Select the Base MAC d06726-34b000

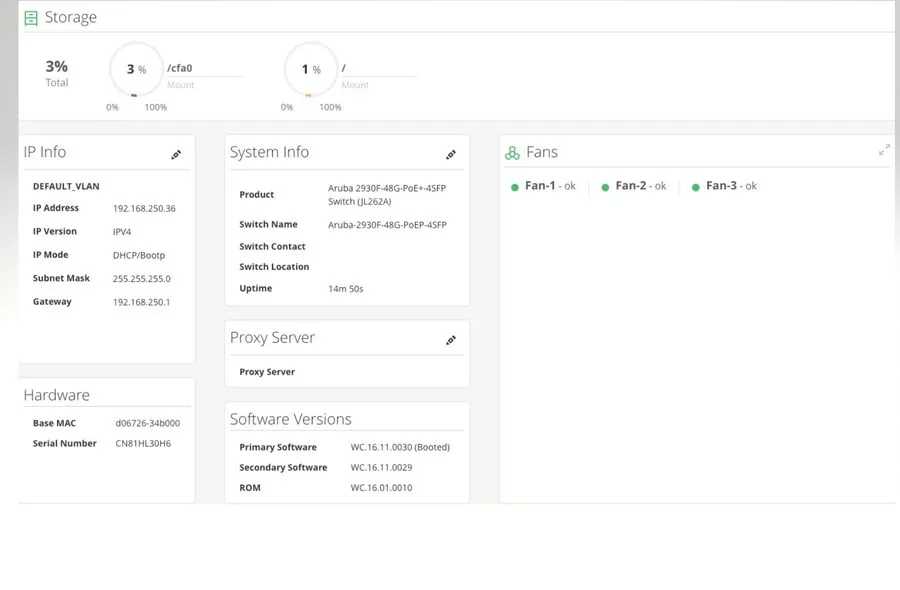pos(148,423)
